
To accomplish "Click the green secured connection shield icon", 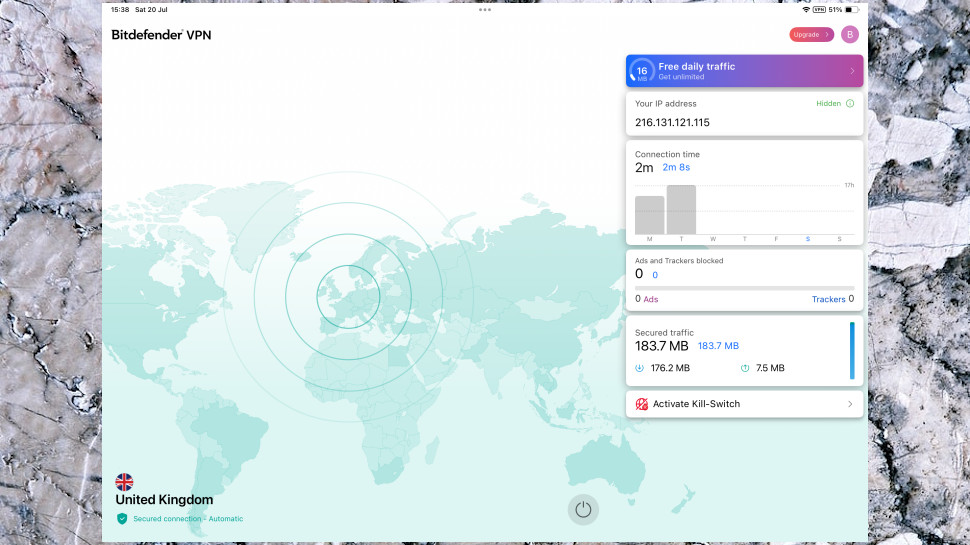I will pyautogui.click(x=122, y=518).
